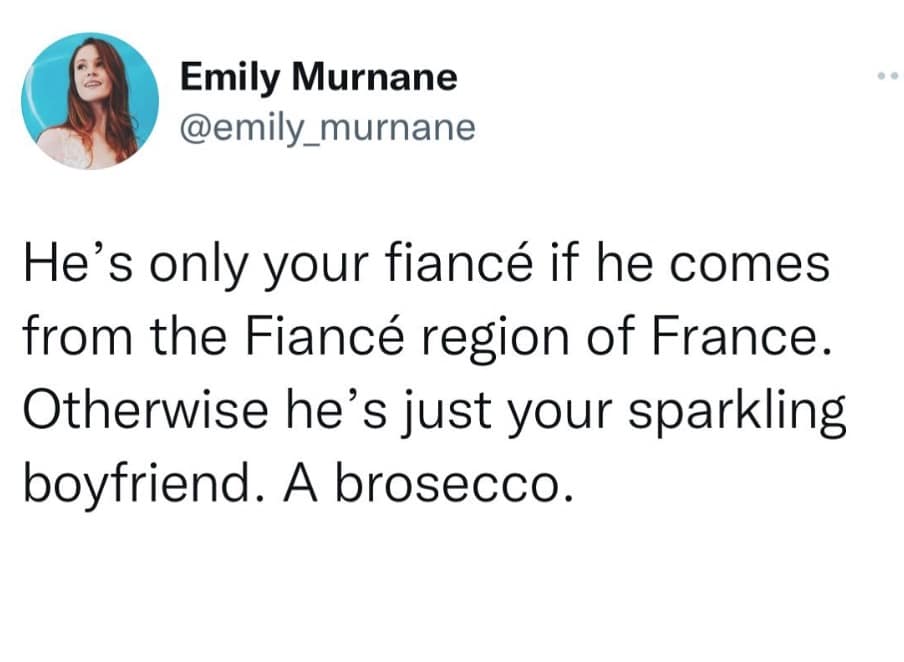Click Emily Murnane's profile picture
Screen dimensions: 904x662
[90, 100]
